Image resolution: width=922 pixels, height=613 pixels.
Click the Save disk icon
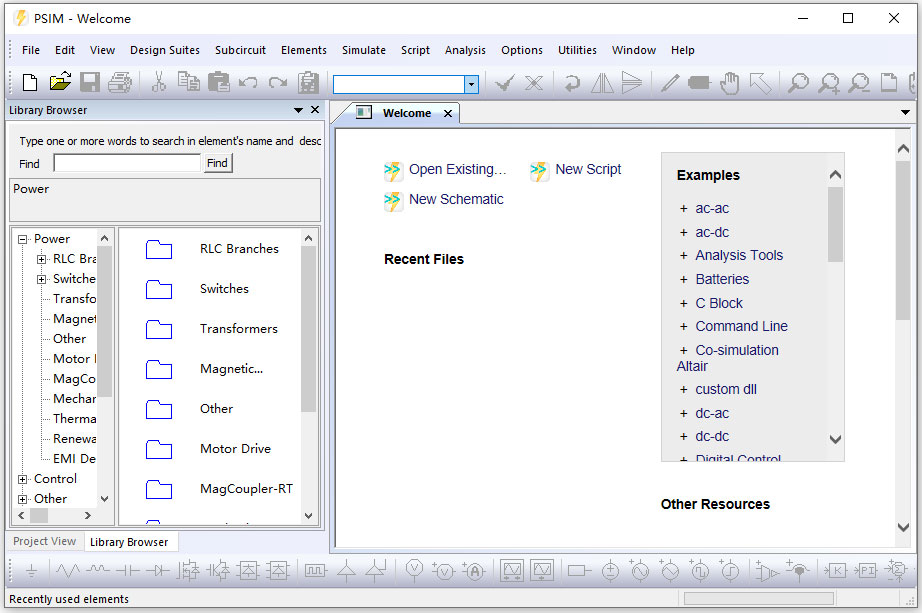[x=90, y=83]
